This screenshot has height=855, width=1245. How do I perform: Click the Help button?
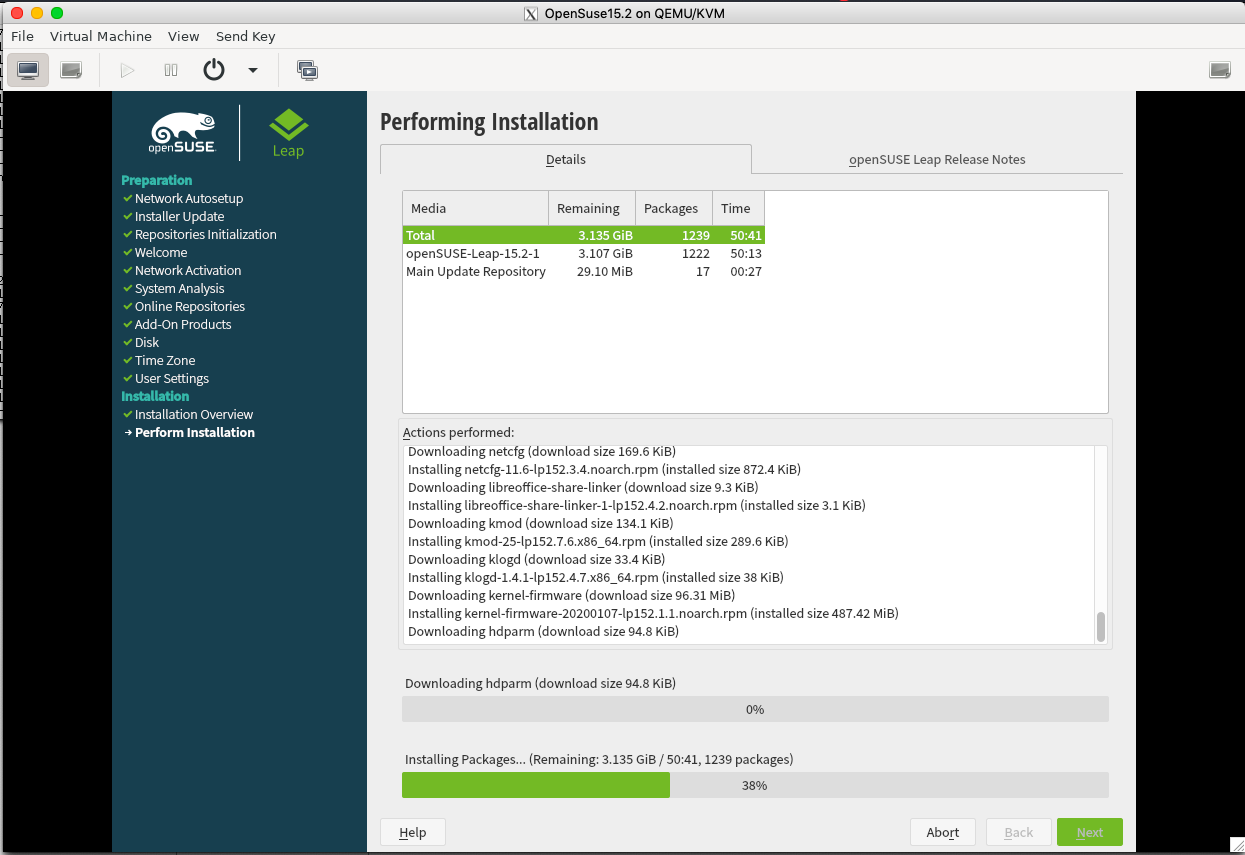413,832
